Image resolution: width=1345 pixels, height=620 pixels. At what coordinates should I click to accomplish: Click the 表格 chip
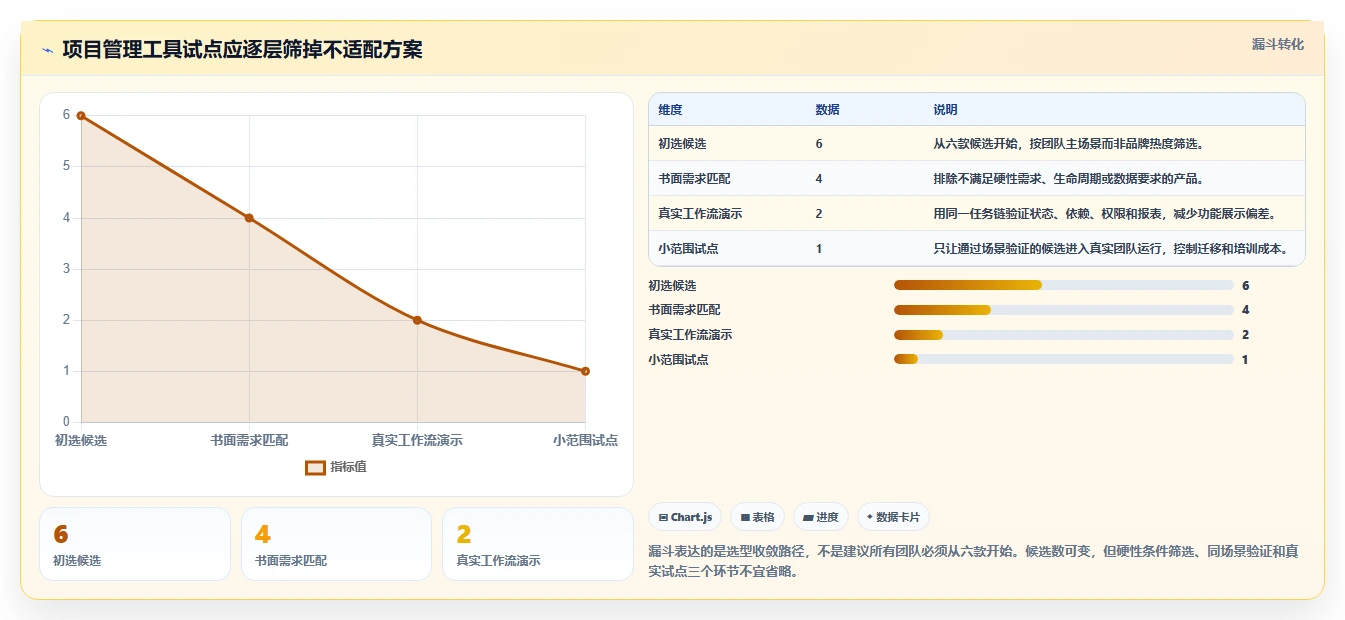click(758, 517)
